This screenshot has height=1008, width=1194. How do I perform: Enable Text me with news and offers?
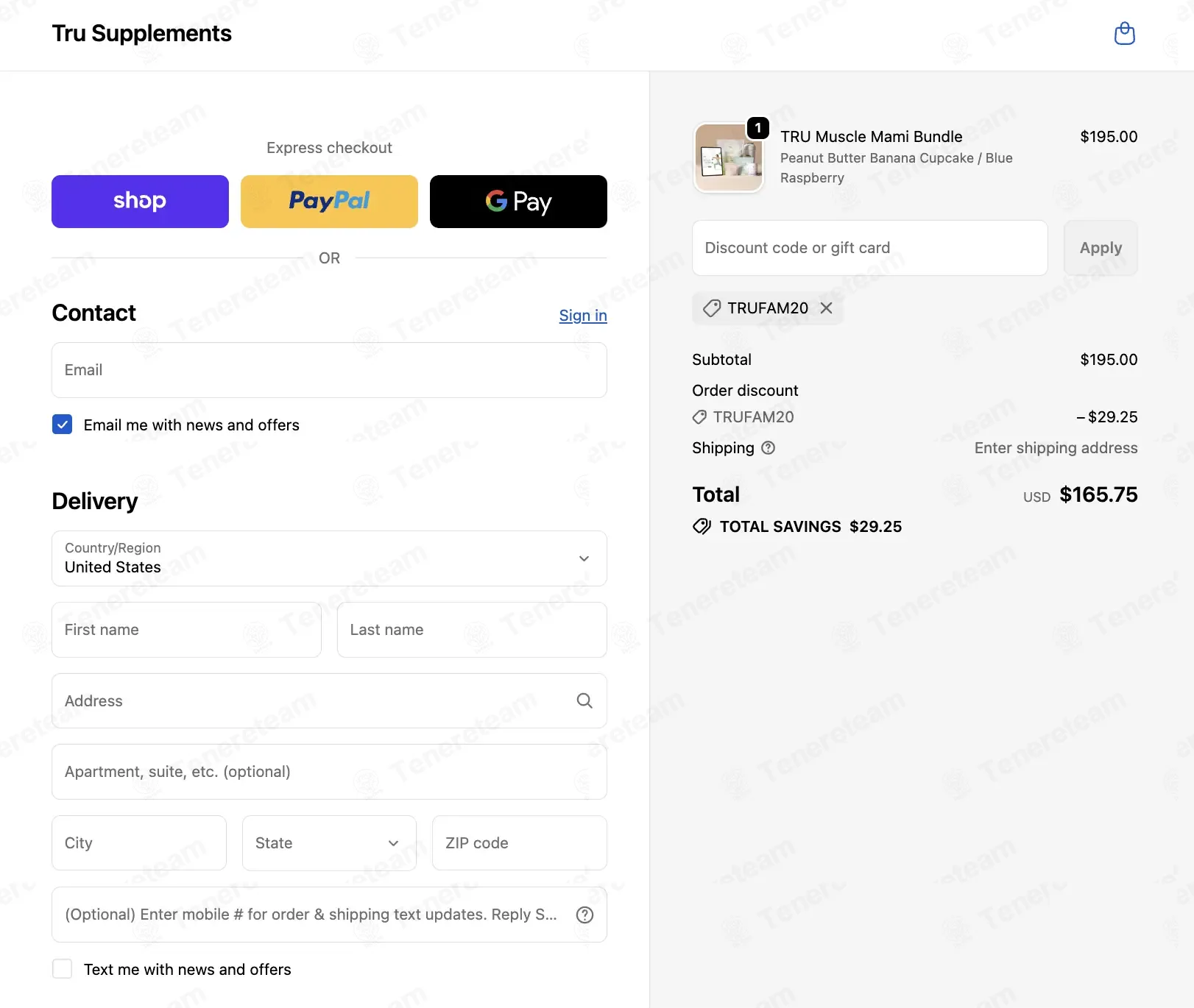63,969
